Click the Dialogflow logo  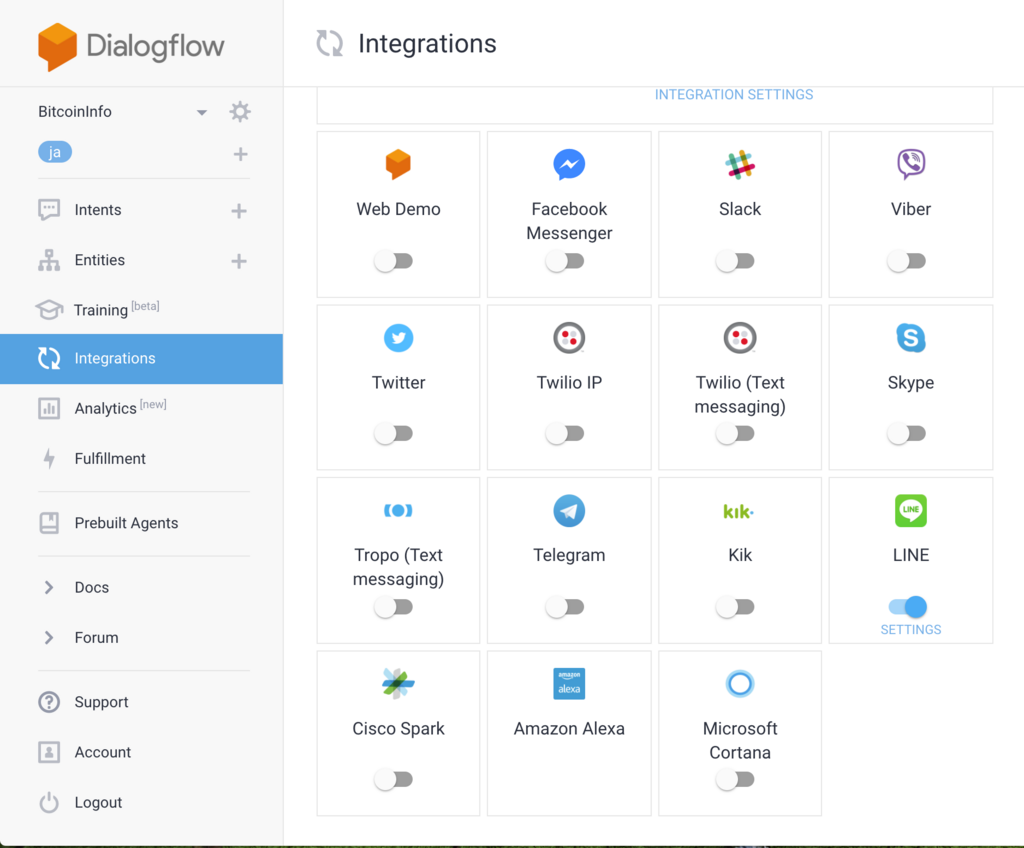tap(131, 46)
